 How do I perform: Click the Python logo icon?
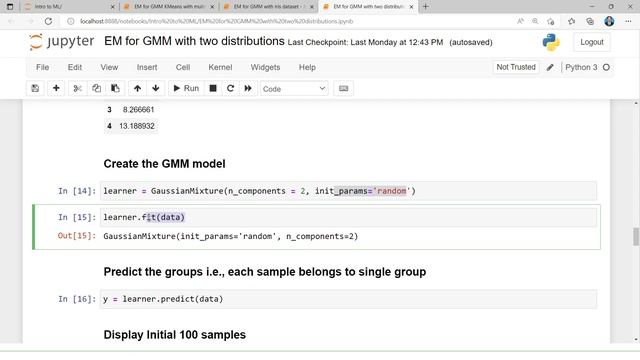point(551,42)
